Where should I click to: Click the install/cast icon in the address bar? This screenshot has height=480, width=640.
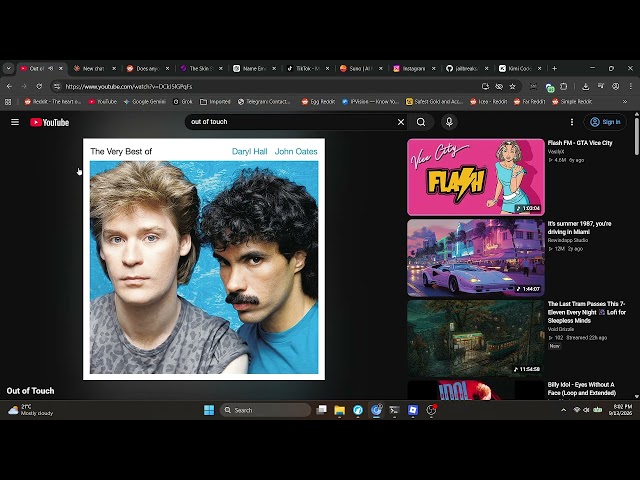point(485,87)
